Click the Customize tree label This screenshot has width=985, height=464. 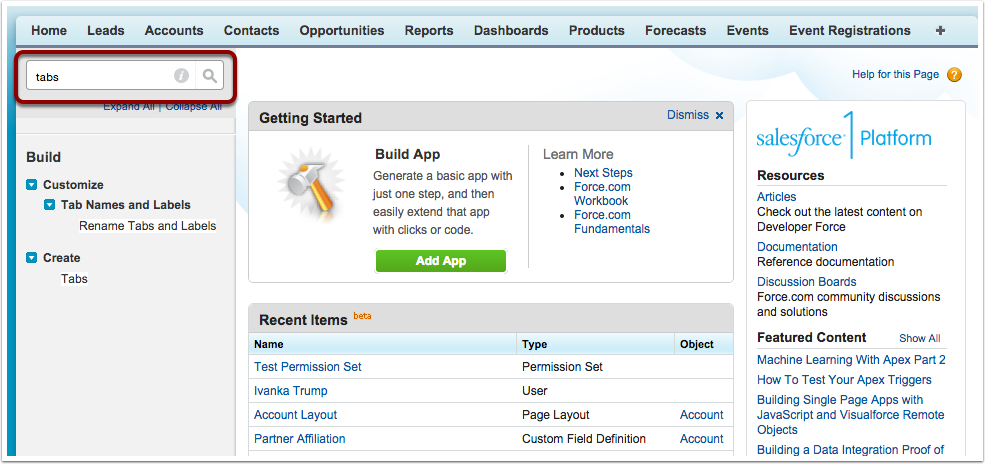(73, 185)
